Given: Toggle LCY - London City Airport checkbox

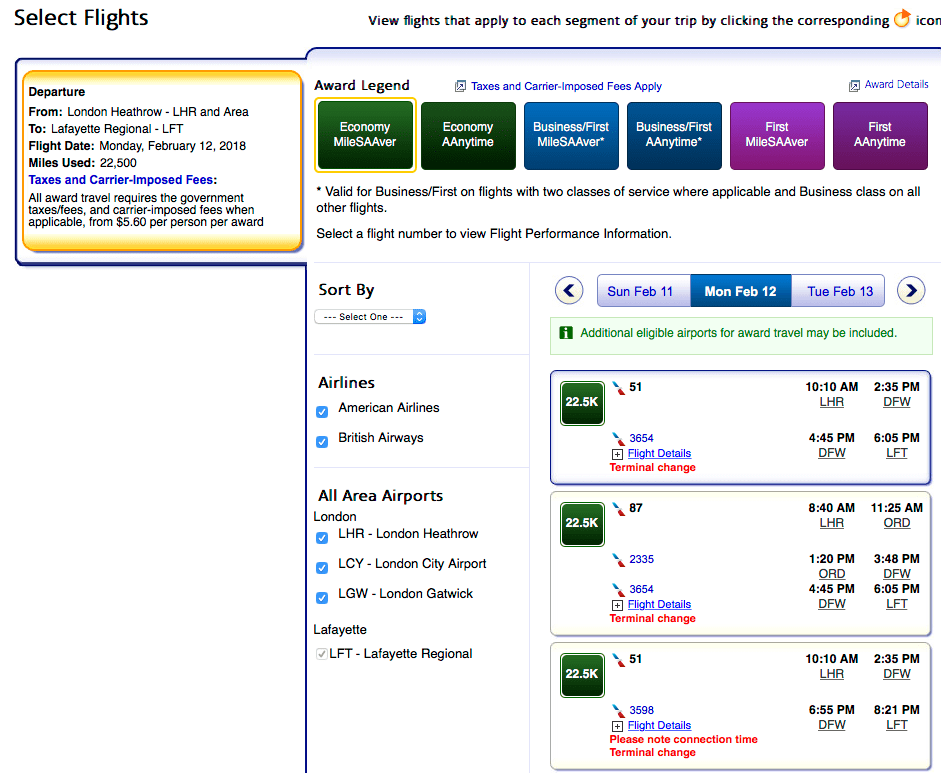Looking at the screenshot, I should coord(322,568).
